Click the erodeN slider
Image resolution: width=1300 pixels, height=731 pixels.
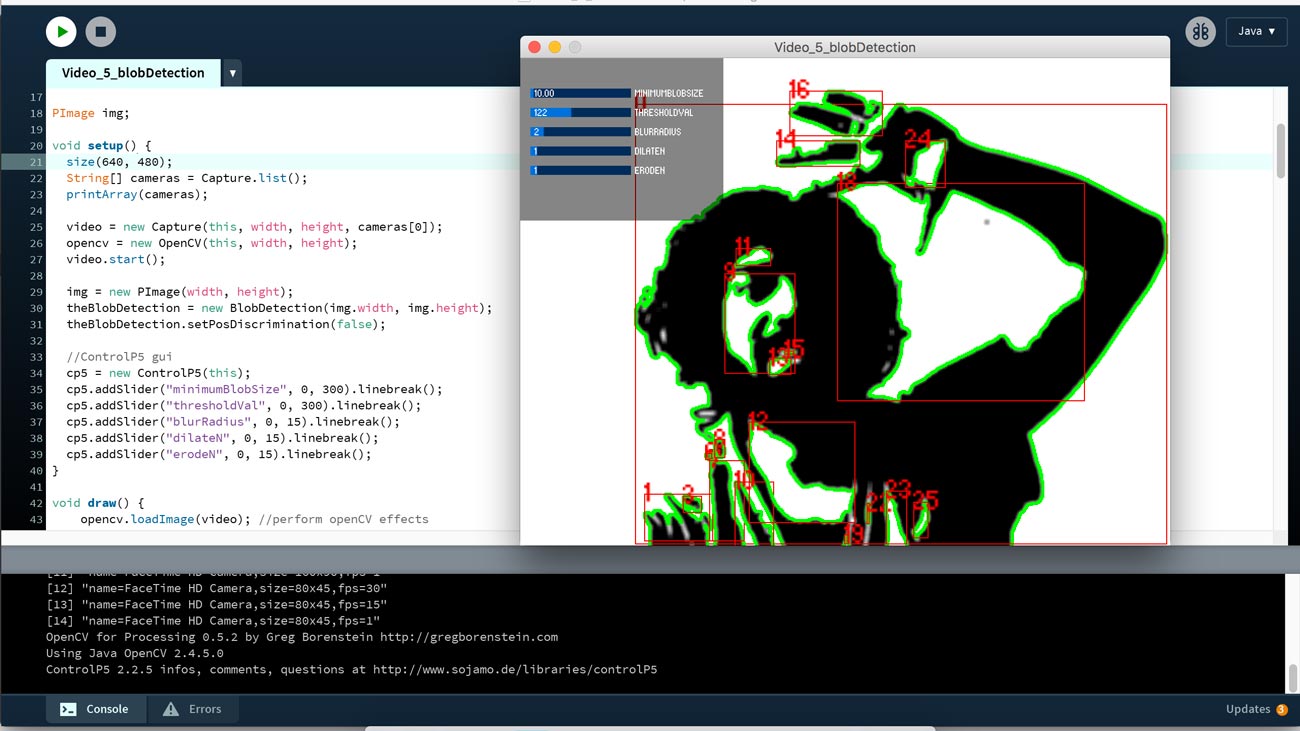580,171
